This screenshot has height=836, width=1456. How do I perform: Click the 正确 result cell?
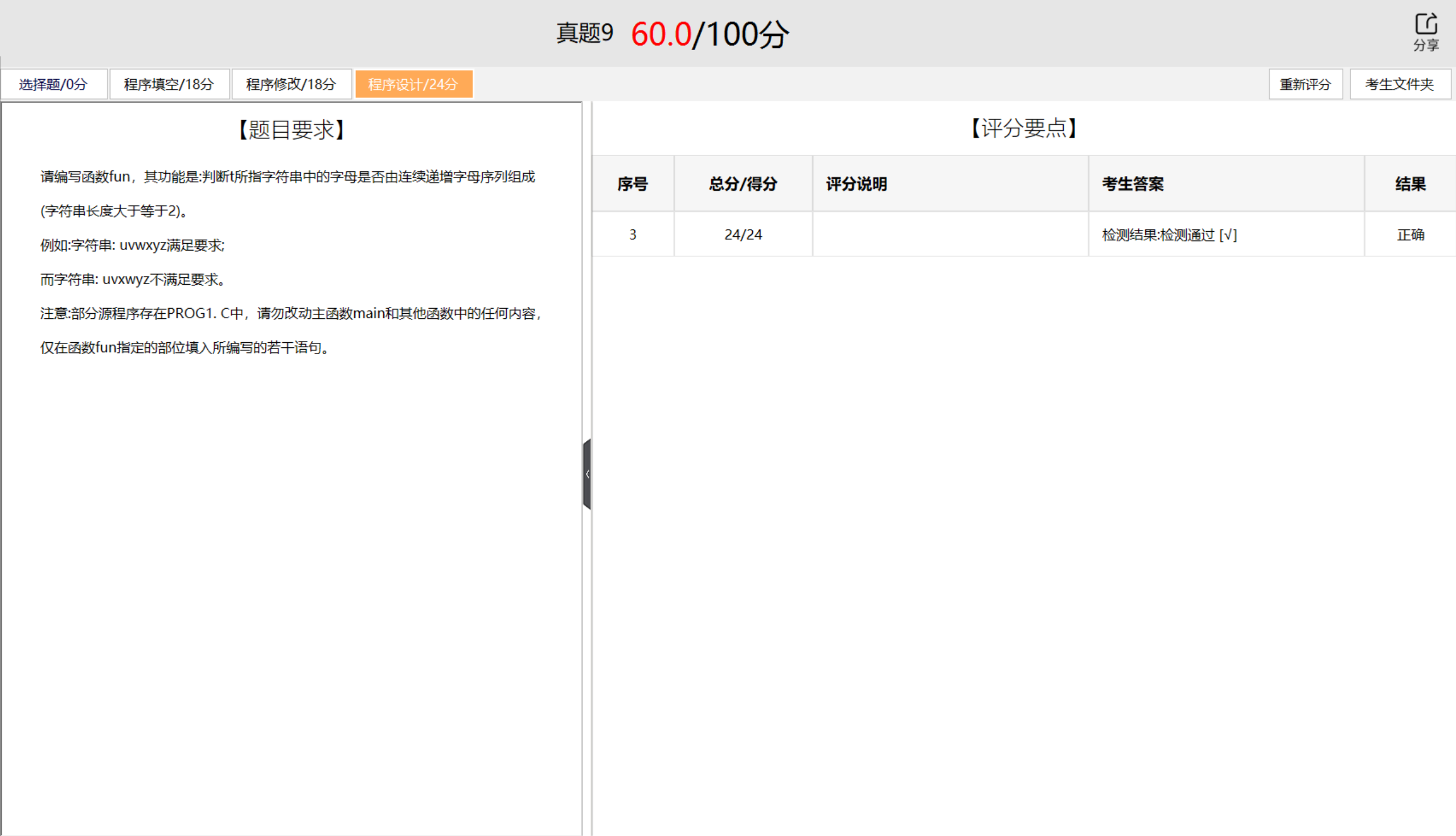click(1410, 235)
